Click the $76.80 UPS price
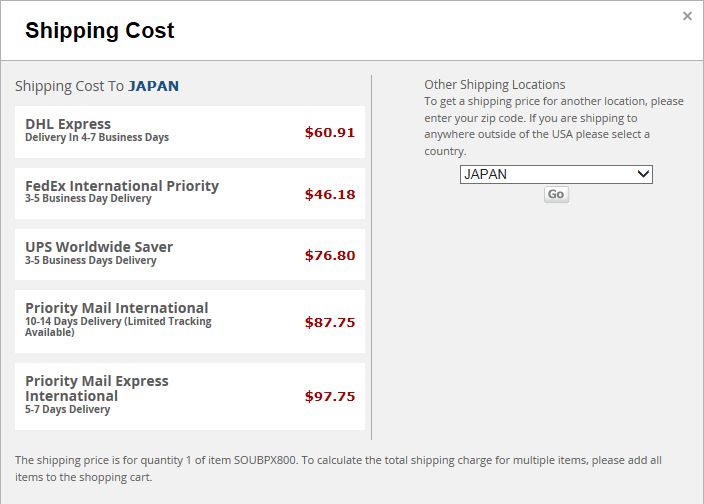 (x=330, y=255)
